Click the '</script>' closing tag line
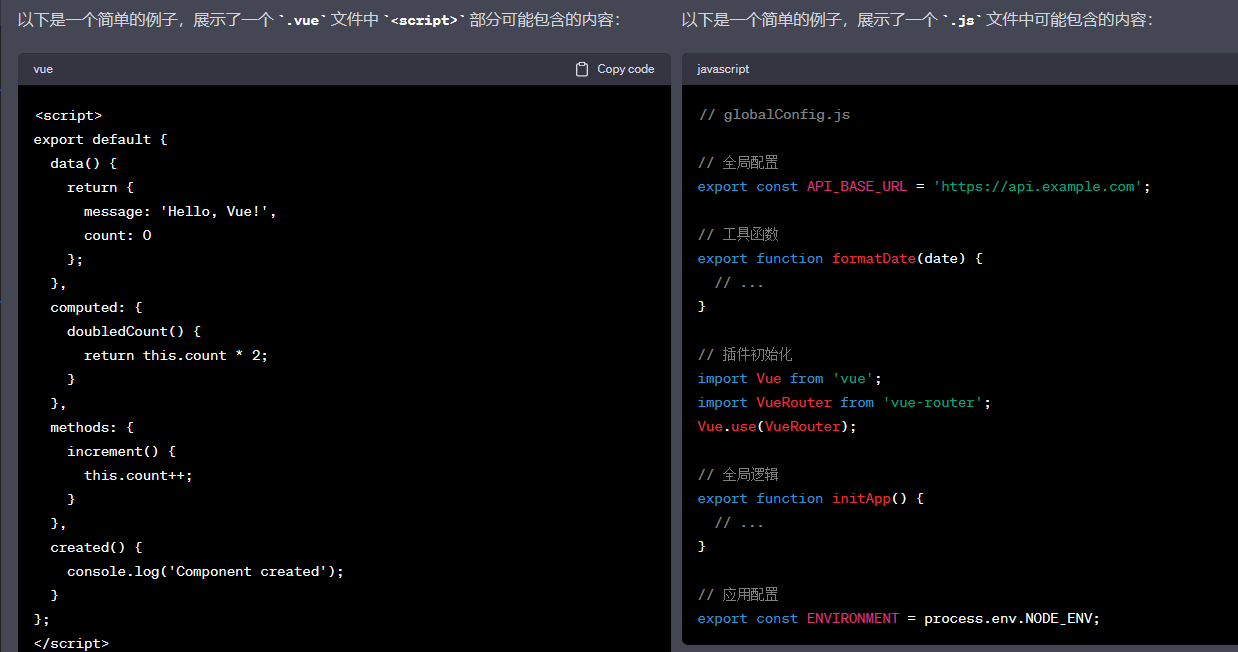This screenshot has width=1238, height=652. pyautogui.click(x=72, y=643)
